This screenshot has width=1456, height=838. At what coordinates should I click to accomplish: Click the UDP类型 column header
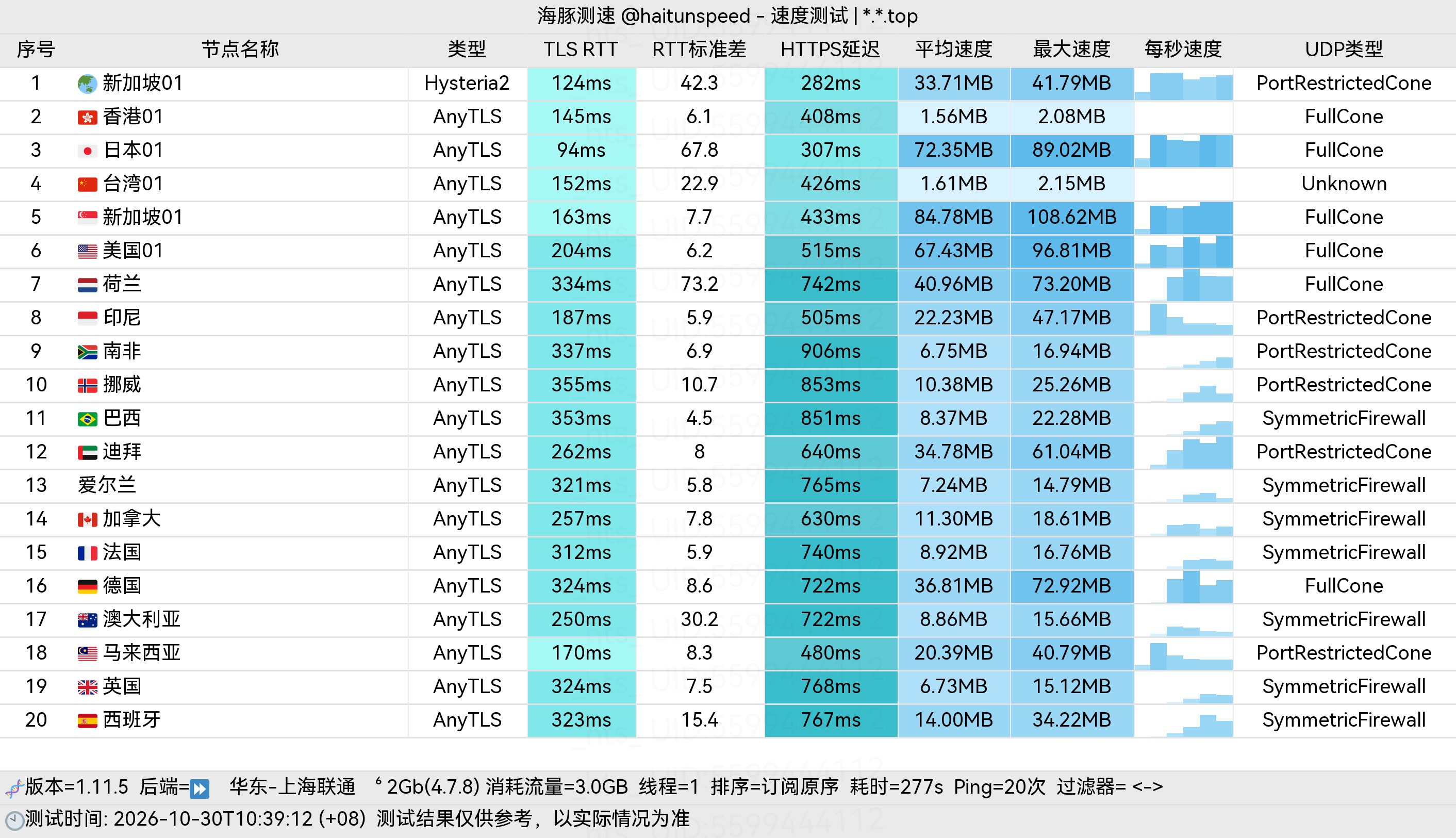click(x=1344, y=50)
